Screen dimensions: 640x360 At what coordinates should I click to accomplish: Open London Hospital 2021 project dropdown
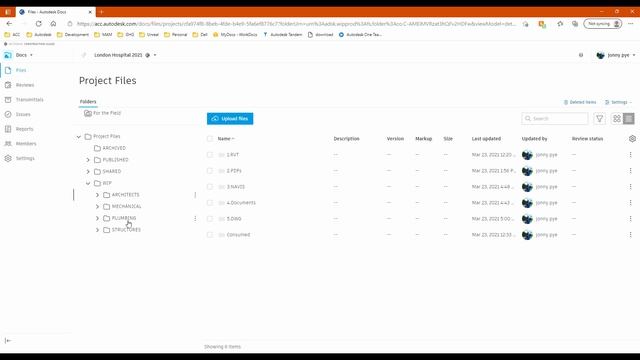(125, 55)
